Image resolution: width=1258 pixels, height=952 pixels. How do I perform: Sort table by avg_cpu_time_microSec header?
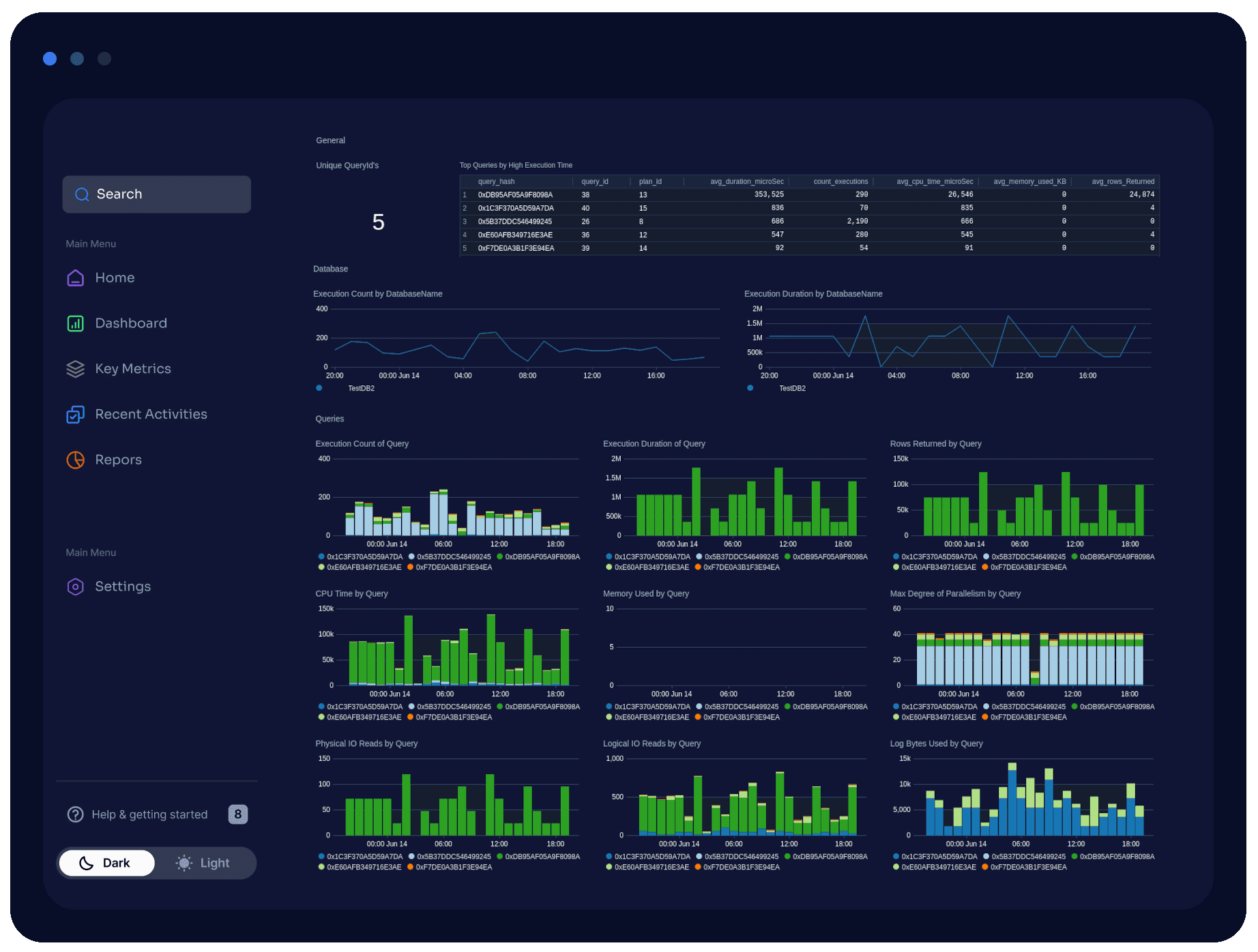(x=935, y=181)
